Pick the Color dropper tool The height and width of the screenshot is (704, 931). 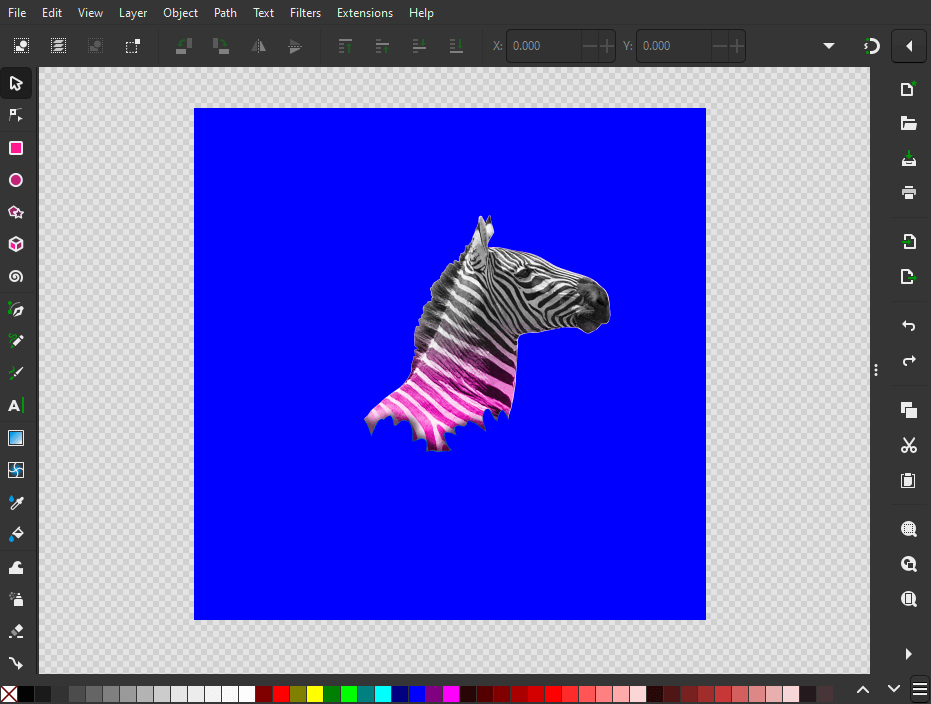16,502
